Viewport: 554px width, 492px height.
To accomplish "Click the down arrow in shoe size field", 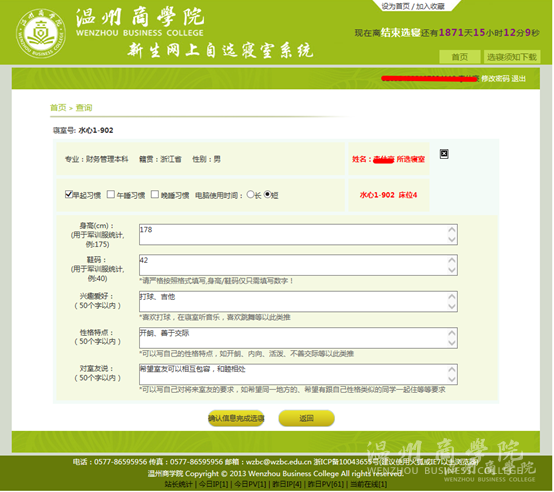I will click(452, 270).
